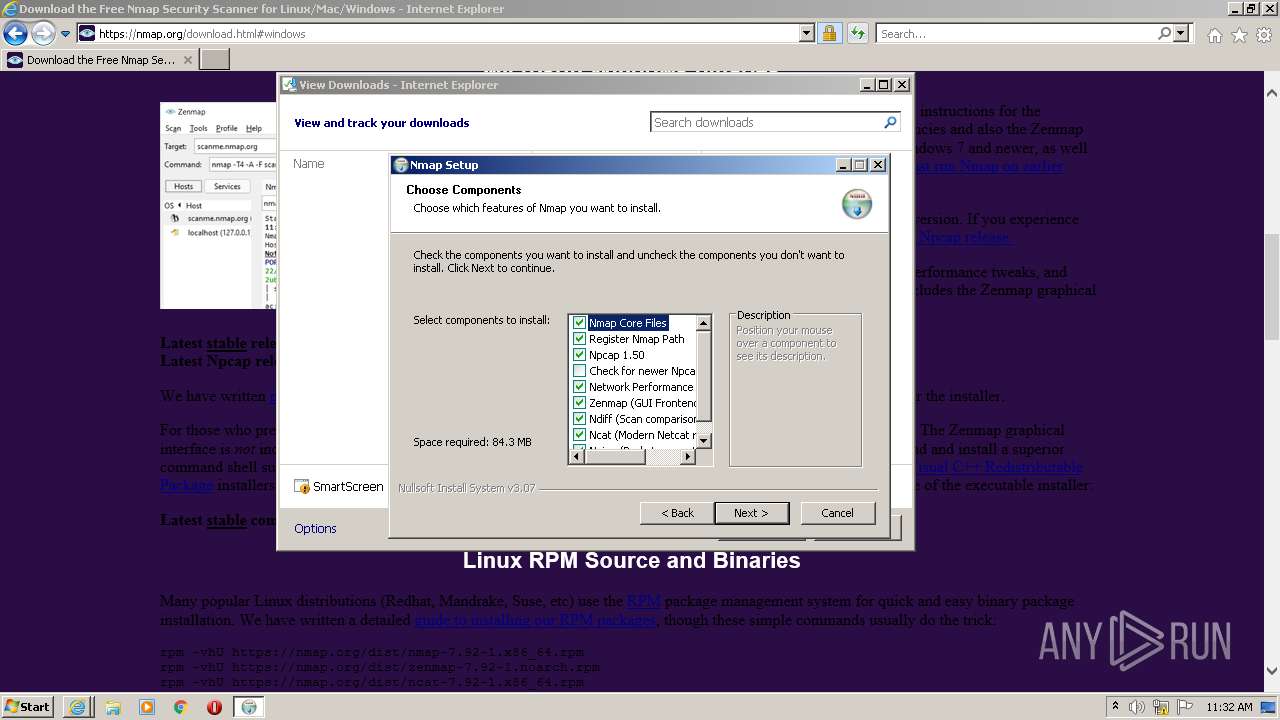Select Nmap Setup taskbar button
Screen dimensions: 1280x720
click(249, 707)
